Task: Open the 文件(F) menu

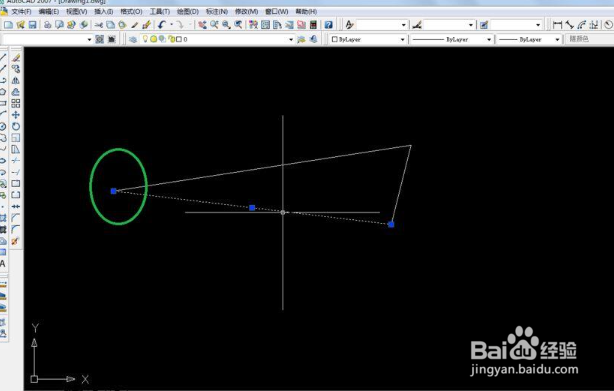Action: click(x=21, y=11)
